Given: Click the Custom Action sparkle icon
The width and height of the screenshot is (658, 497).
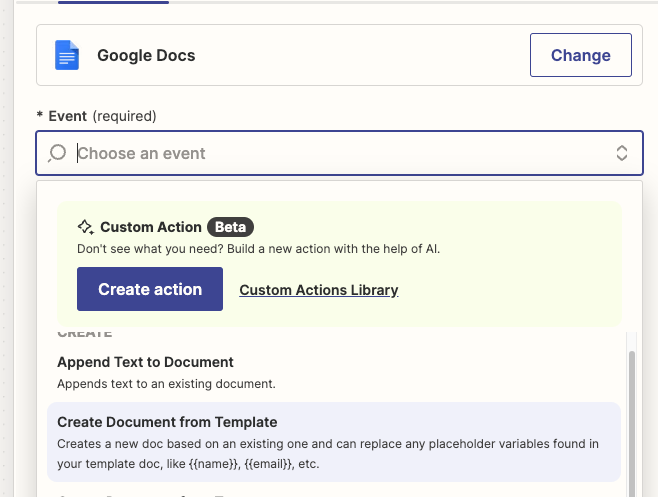Looking at the screenshot, I should [86, 227].
